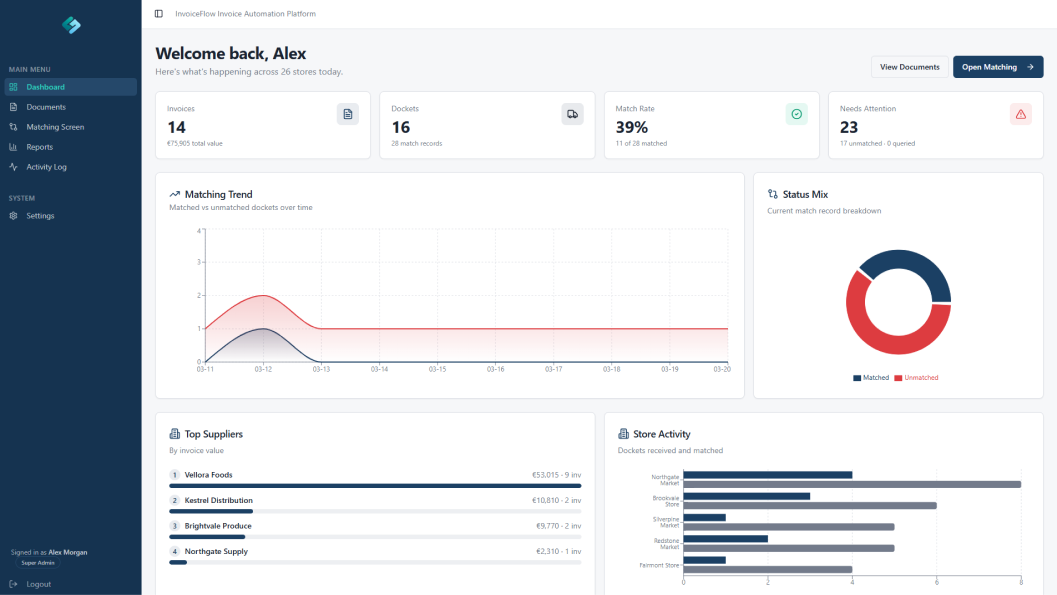Click the Kestrel Distribution value bar
The image size is (1057, 595).
tap(211, 511)
